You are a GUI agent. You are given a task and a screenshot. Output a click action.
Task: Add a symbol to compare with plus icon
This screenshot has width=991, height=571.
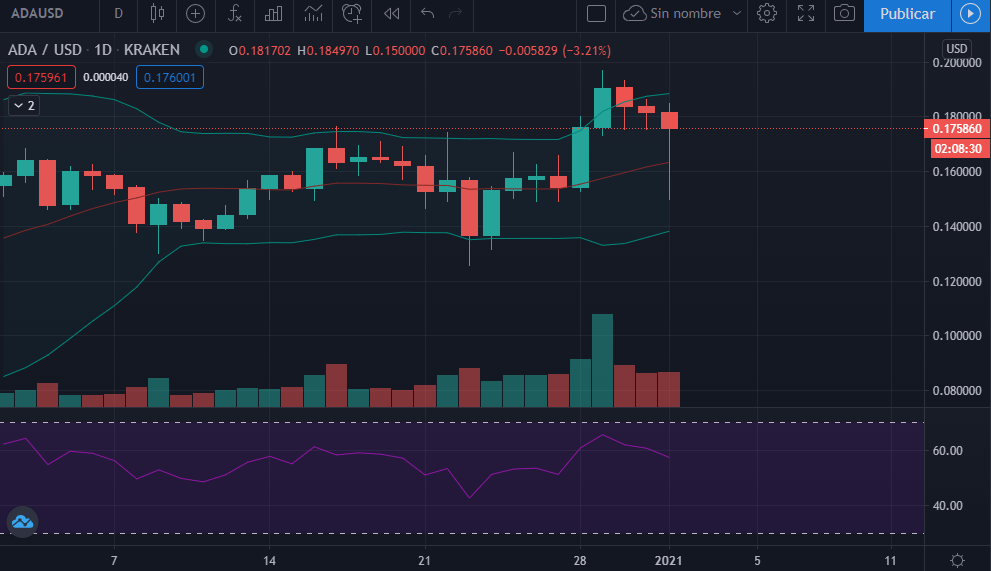(195, 13)
